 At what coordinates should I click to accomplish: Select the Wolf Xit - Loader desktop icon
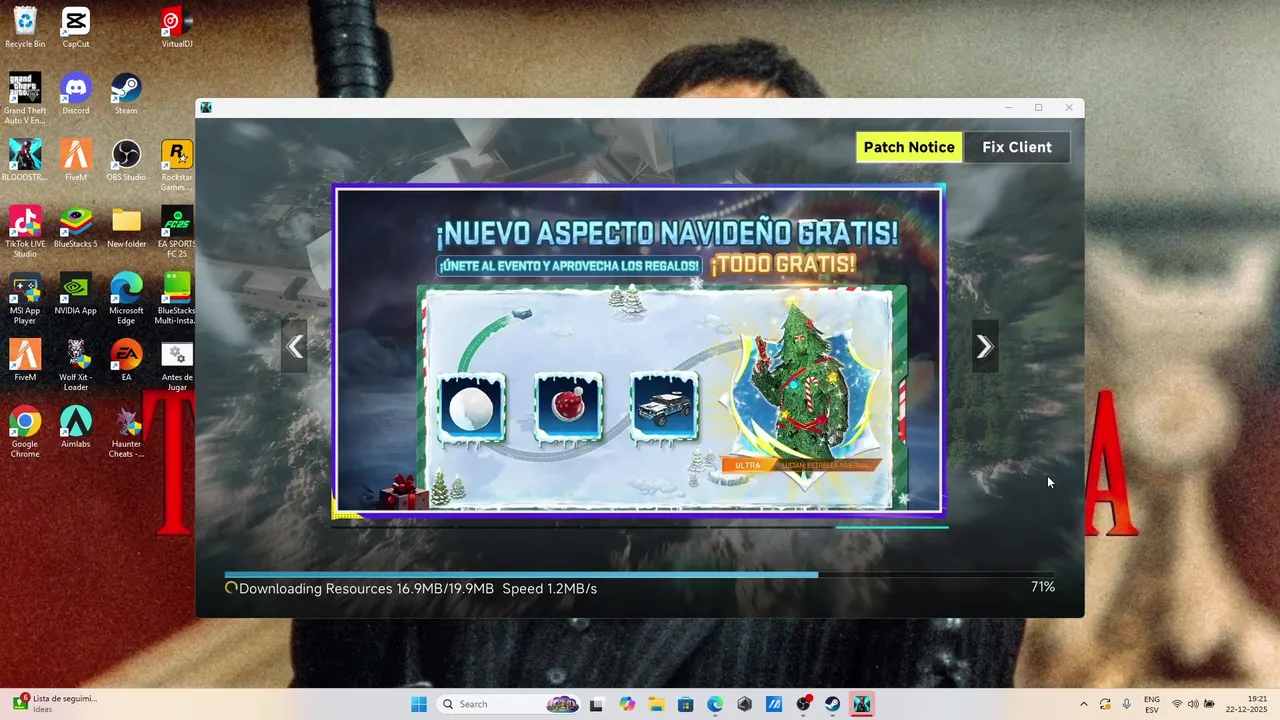click(x=76, y=365)
